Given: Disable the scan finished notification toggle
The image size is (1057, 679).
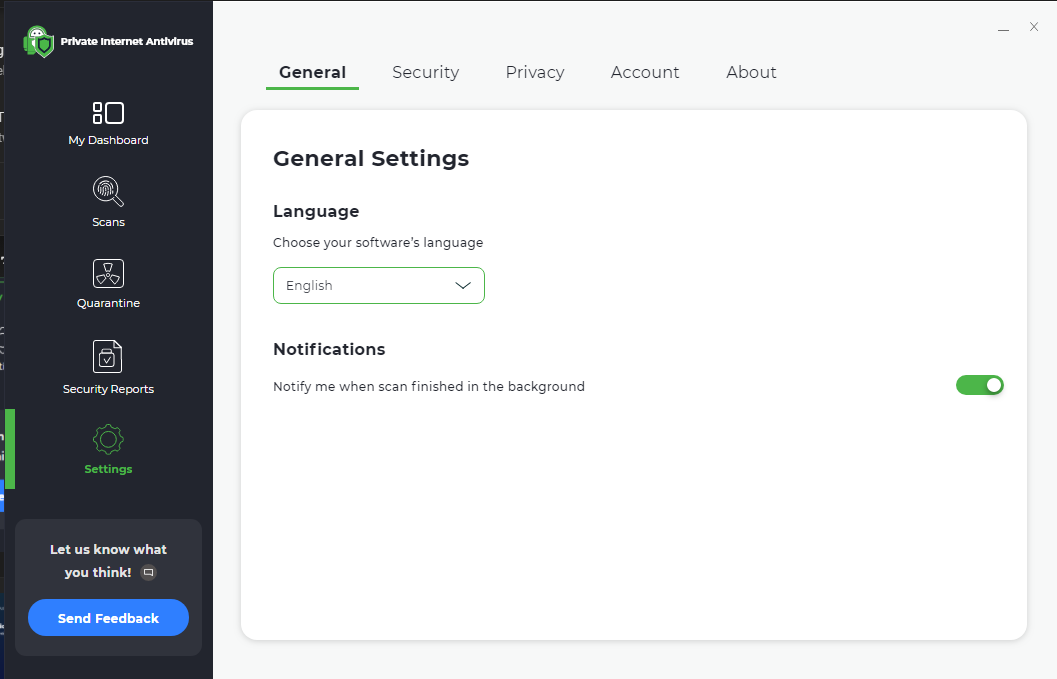Looking at the screenshot, I should pyautogui.click(x=979, y=385).
